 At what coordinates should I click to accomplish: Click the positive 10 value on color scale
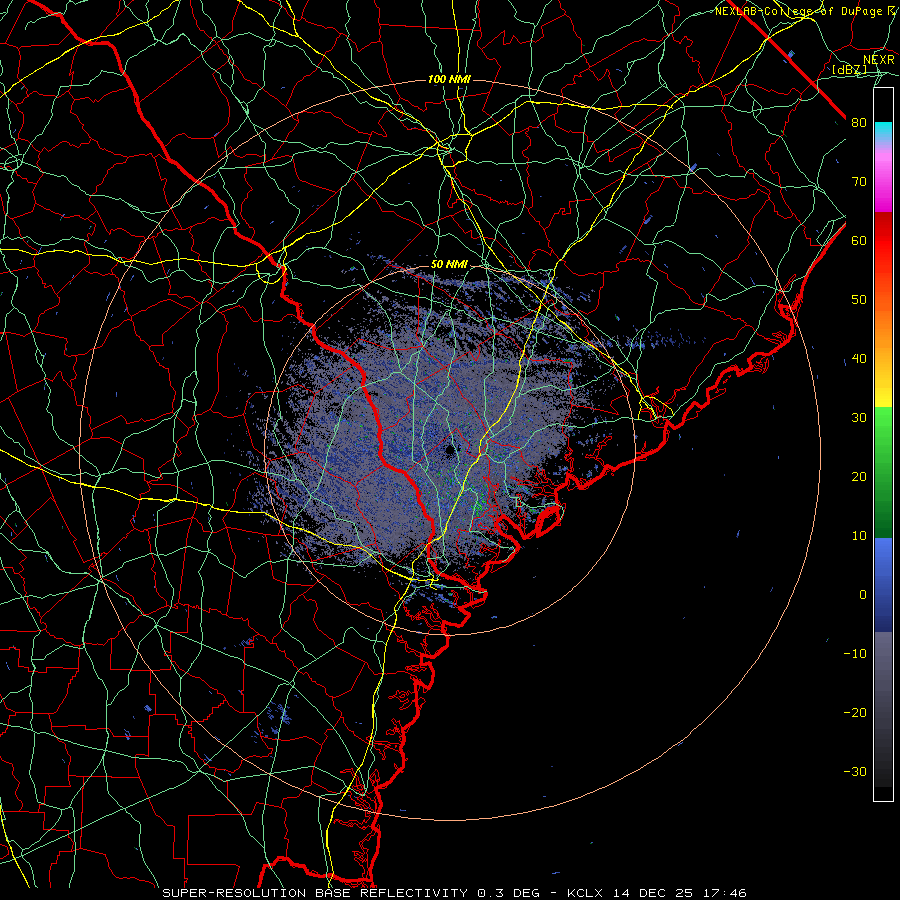859,536
